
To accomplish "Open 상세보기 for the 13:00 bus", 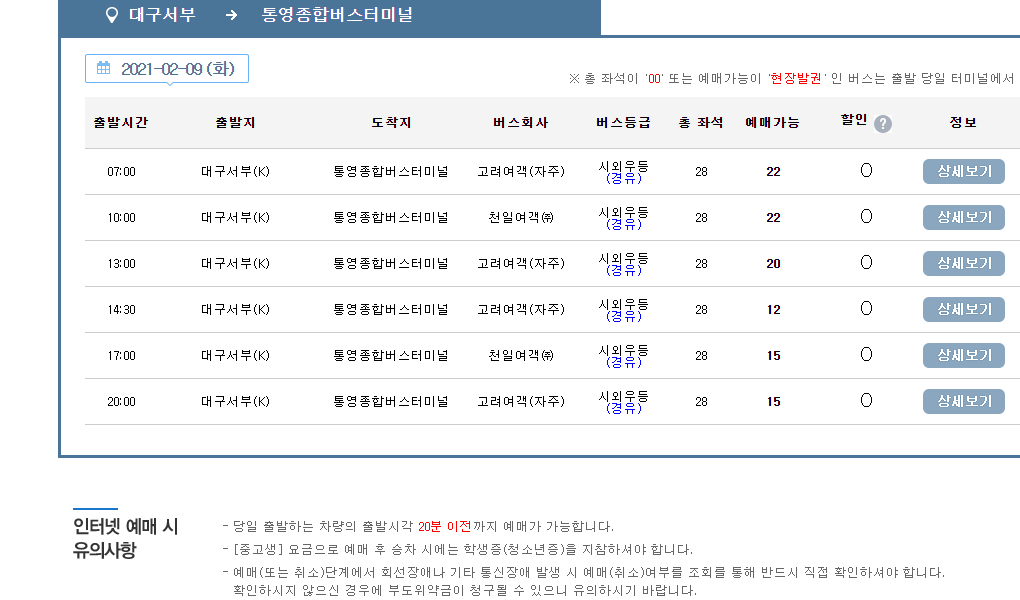I will (963, 264).
